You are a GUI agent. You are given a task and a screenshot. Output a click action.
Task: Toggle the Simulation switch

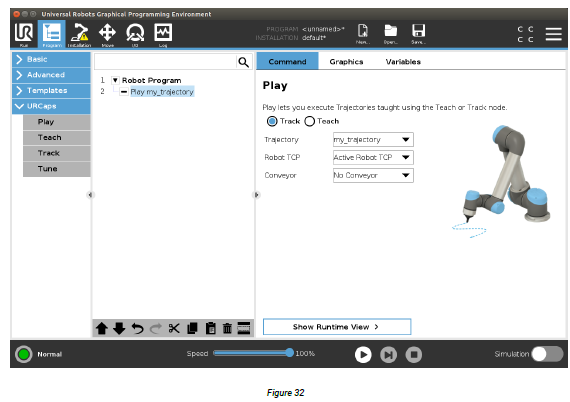pos(547,354)
